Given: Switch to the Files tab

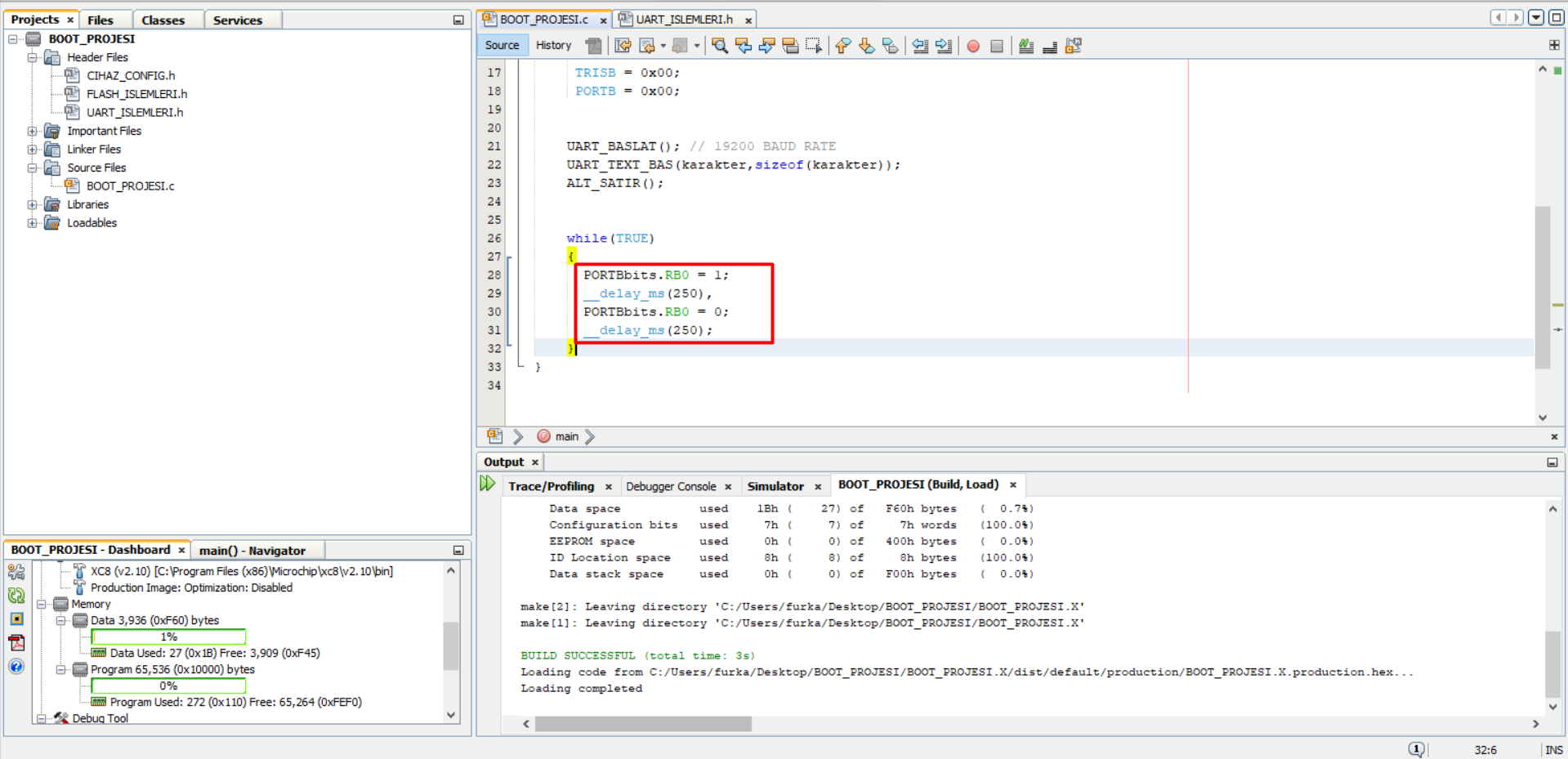Looking at the screenshot, I should [101, 20].
